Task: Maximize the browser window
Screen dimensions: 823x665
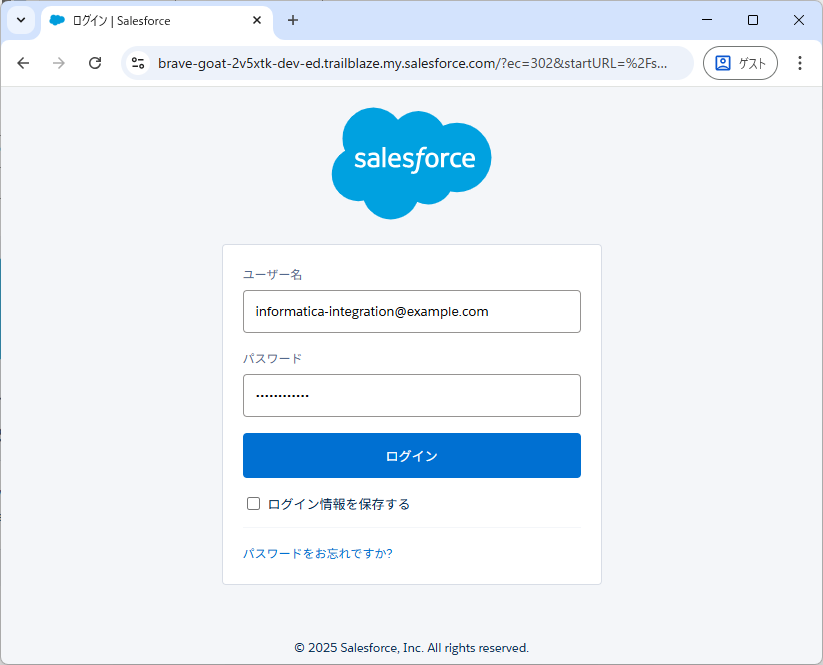Action: pos(753,20)
